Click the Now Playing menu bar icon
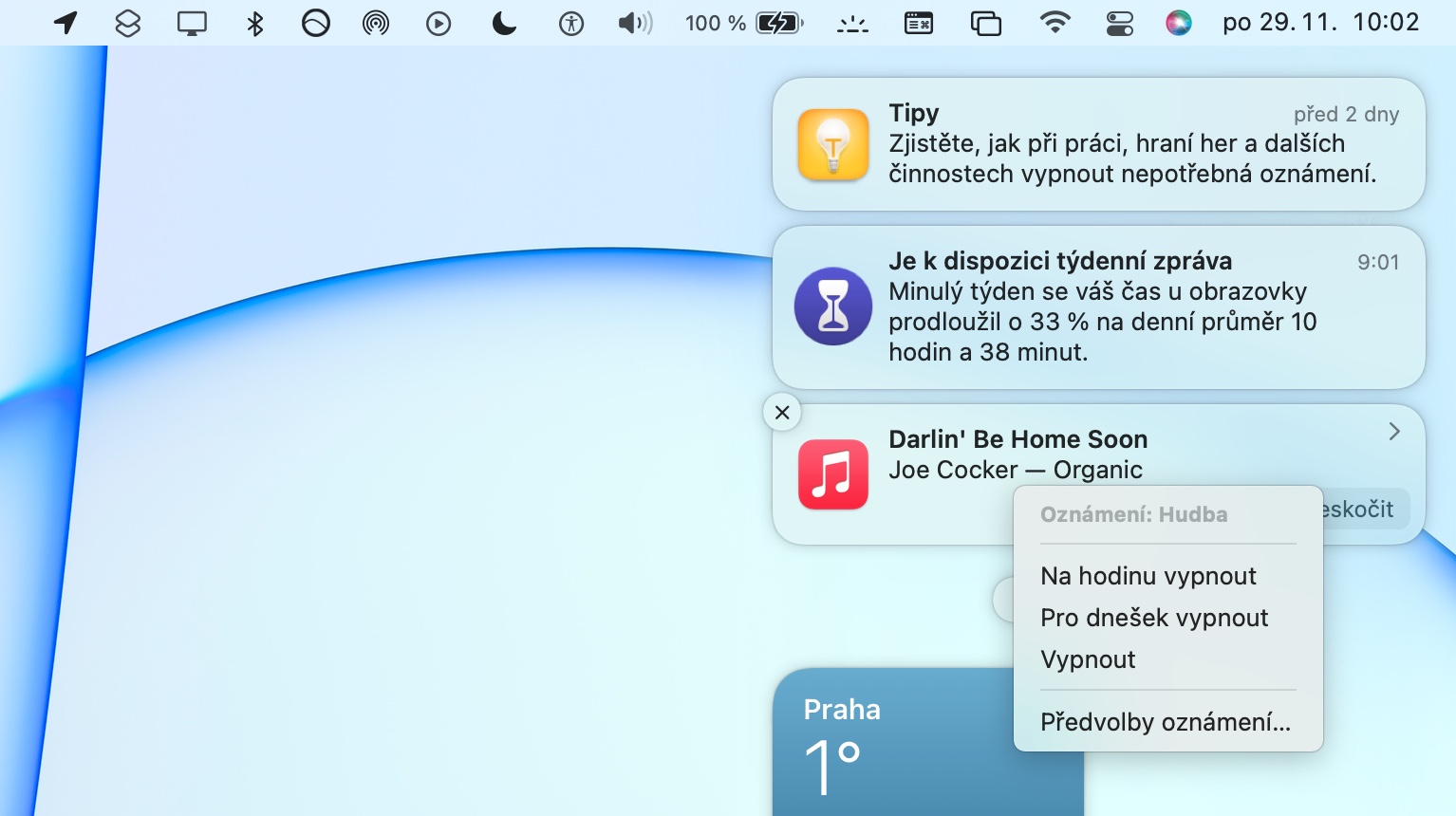 (x=439, y=23)
